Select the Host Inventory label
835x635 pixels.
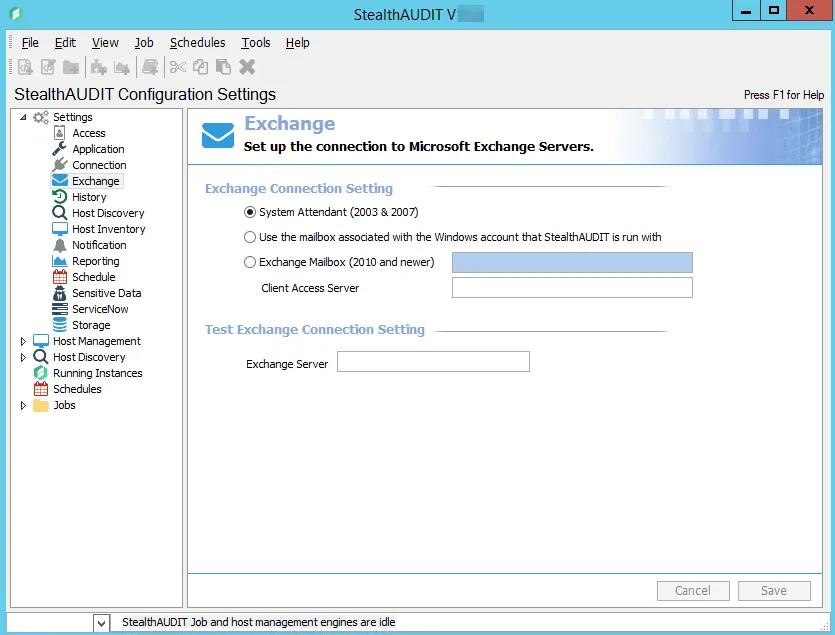click(x=109, y=229)
